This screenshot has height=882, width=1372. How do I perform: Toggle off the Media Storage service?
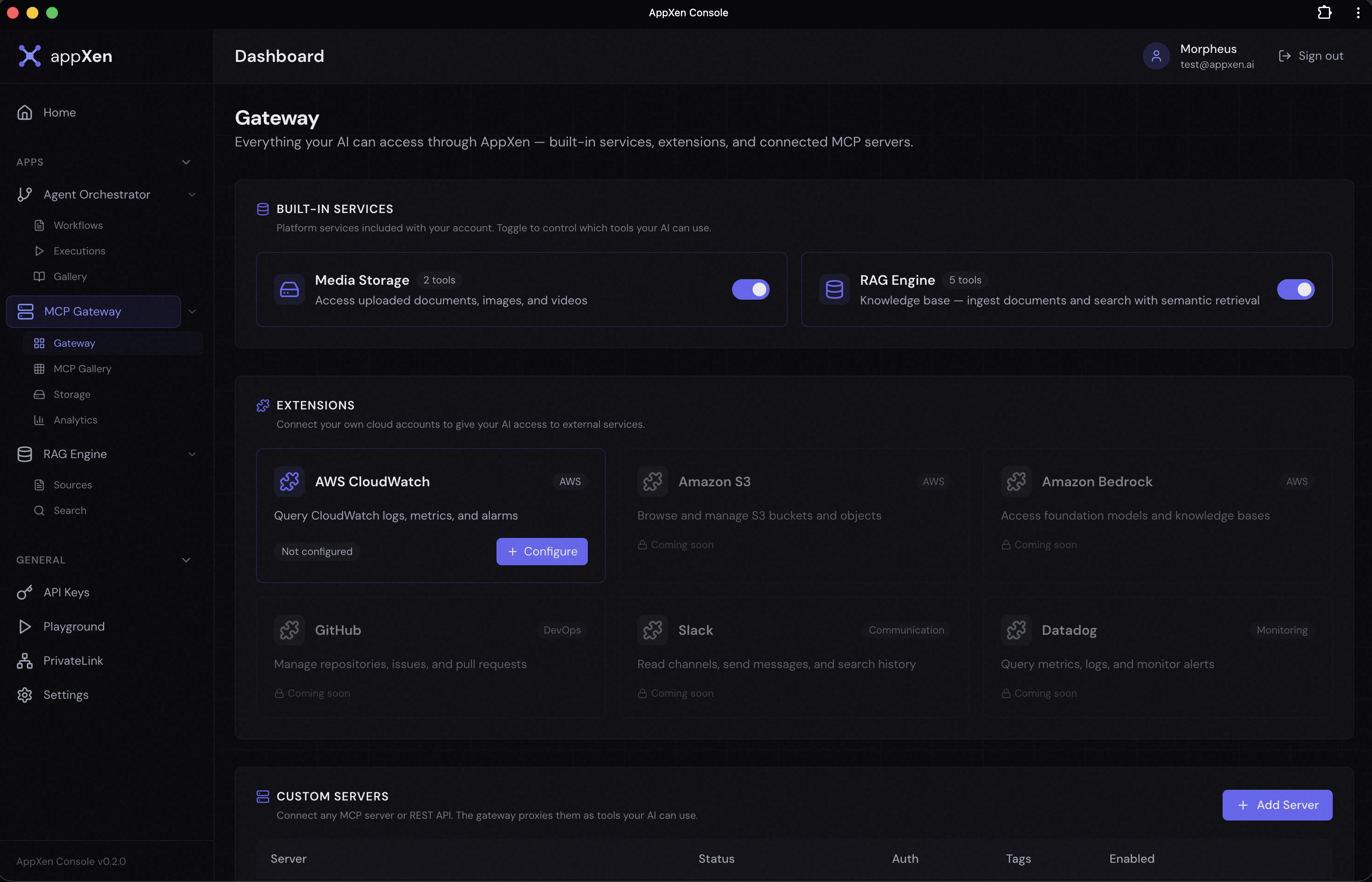point(750,289)
